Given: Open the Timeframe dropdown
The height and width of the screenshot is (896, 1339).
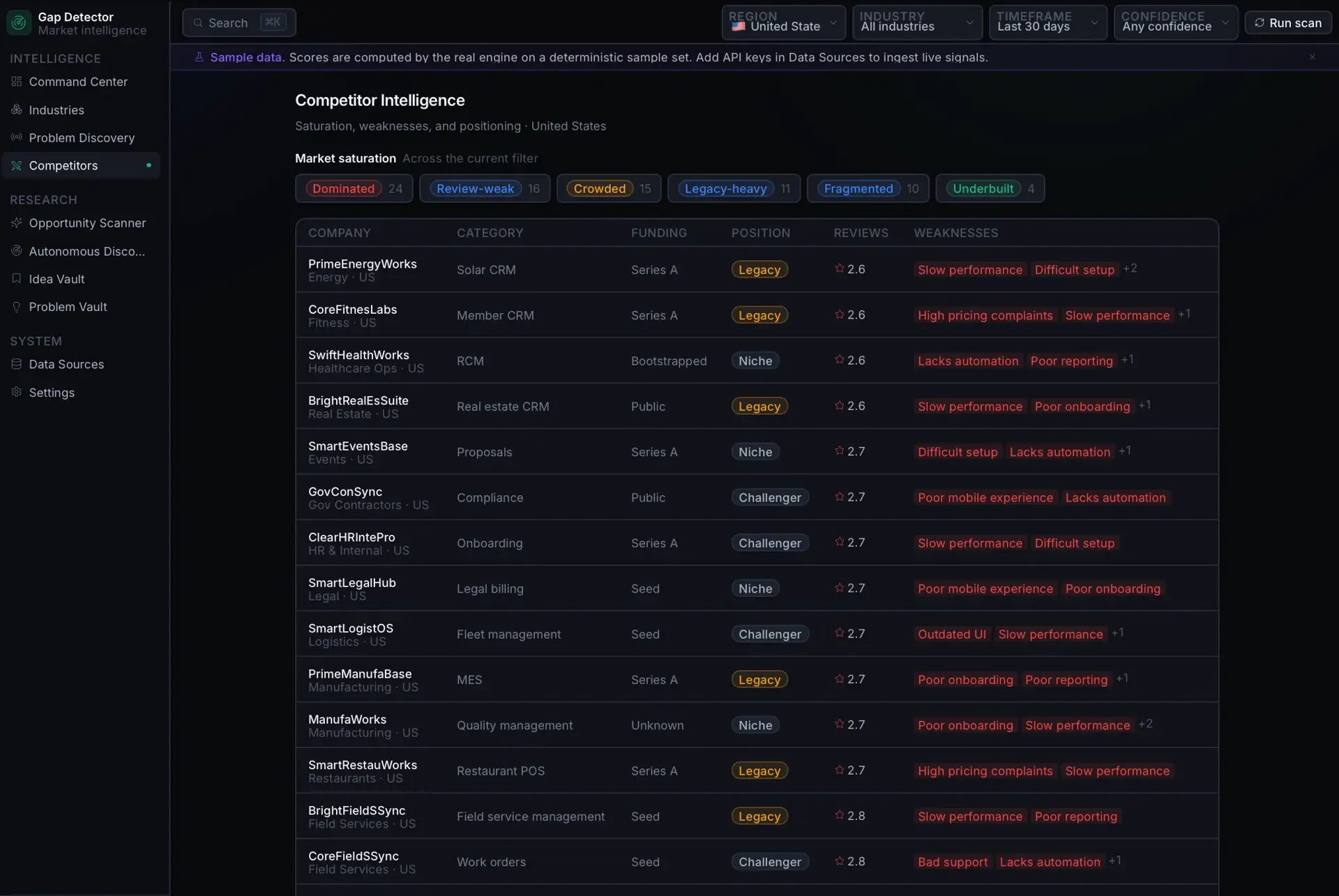Looking at the screenshot, I should pyautogui.click(x=1048, y=22).
